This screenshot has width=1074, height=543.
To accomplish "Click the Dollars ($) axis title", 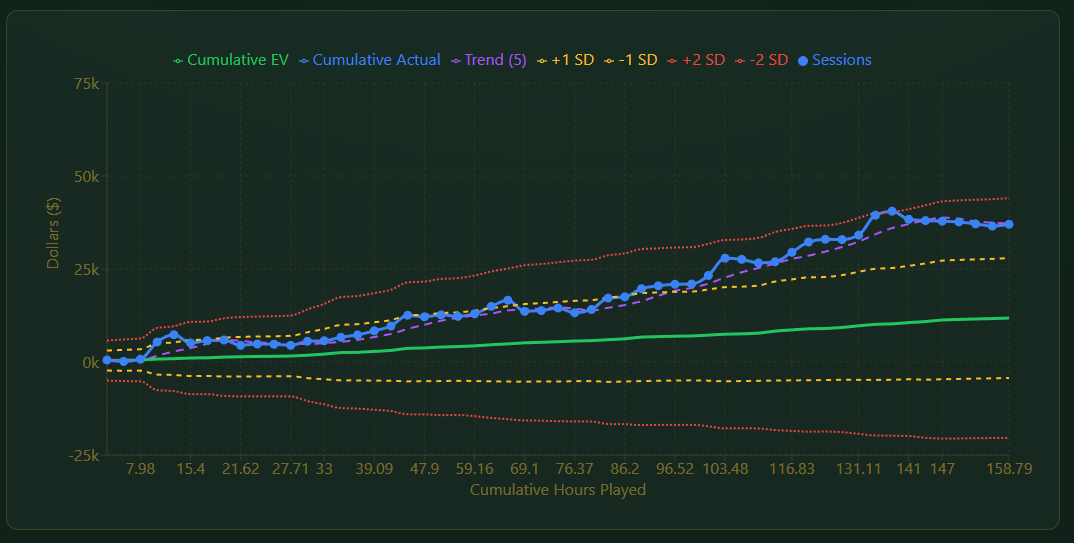I will coord(53,231).
